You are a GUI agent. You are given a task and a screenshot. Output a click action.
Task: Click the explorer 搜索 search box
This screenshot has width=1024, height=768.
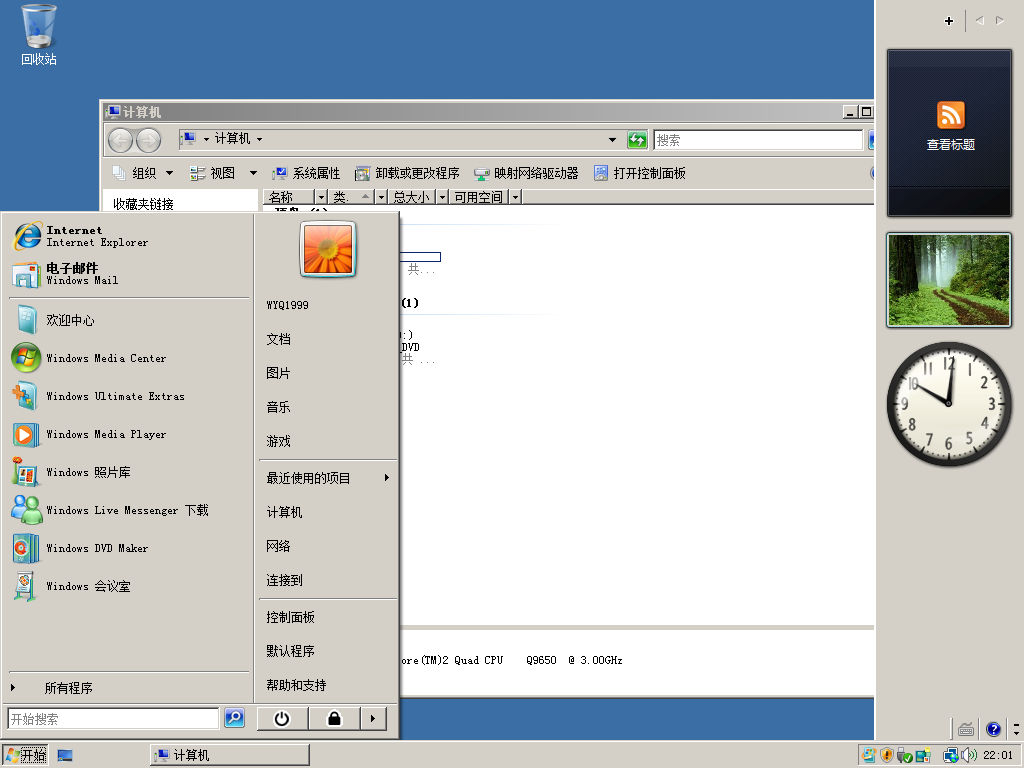click(x=758, y=140)
